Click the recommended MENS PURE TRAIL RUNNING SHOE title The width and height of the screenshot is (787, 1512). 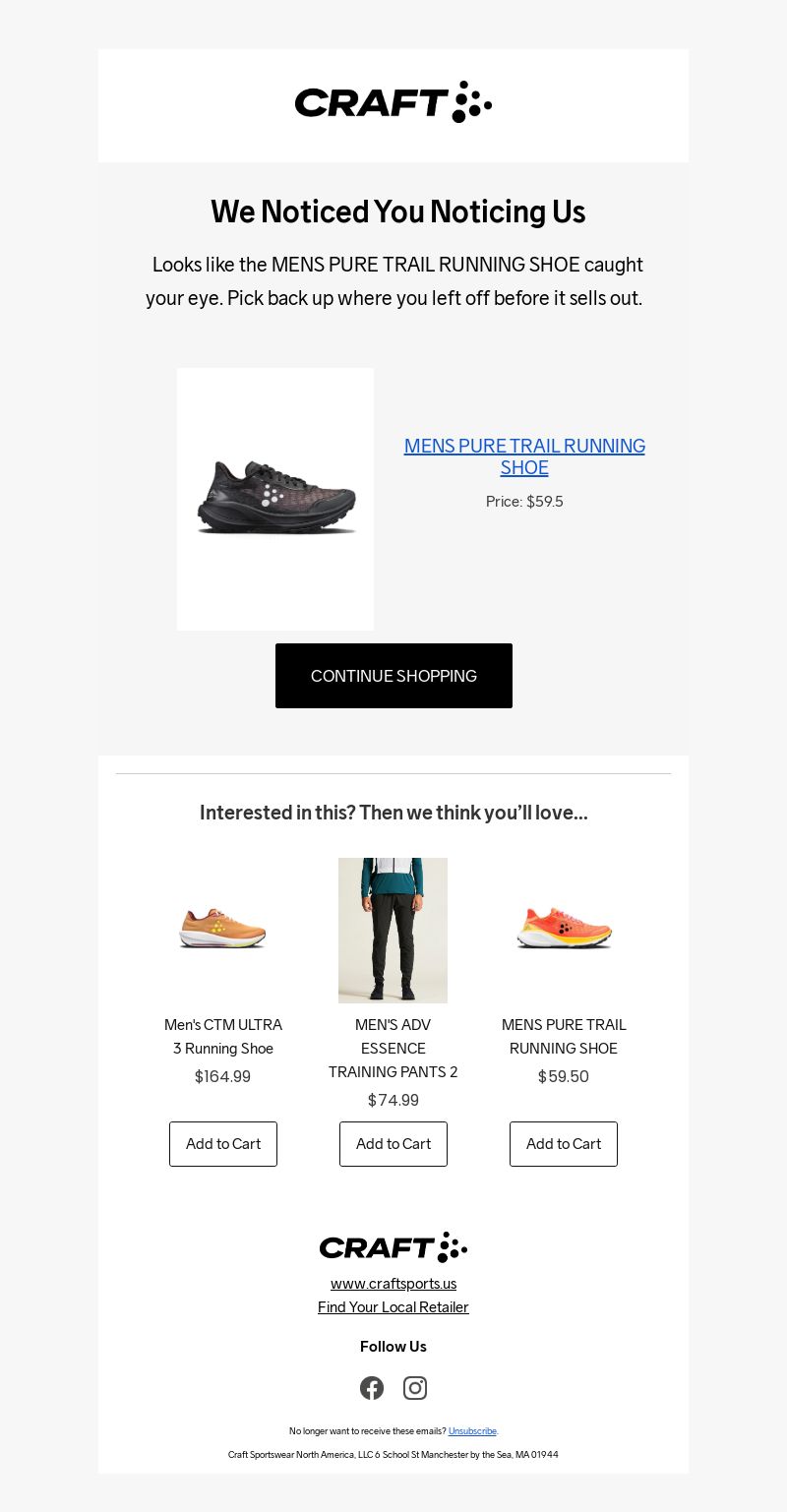tap(564, 1037)
